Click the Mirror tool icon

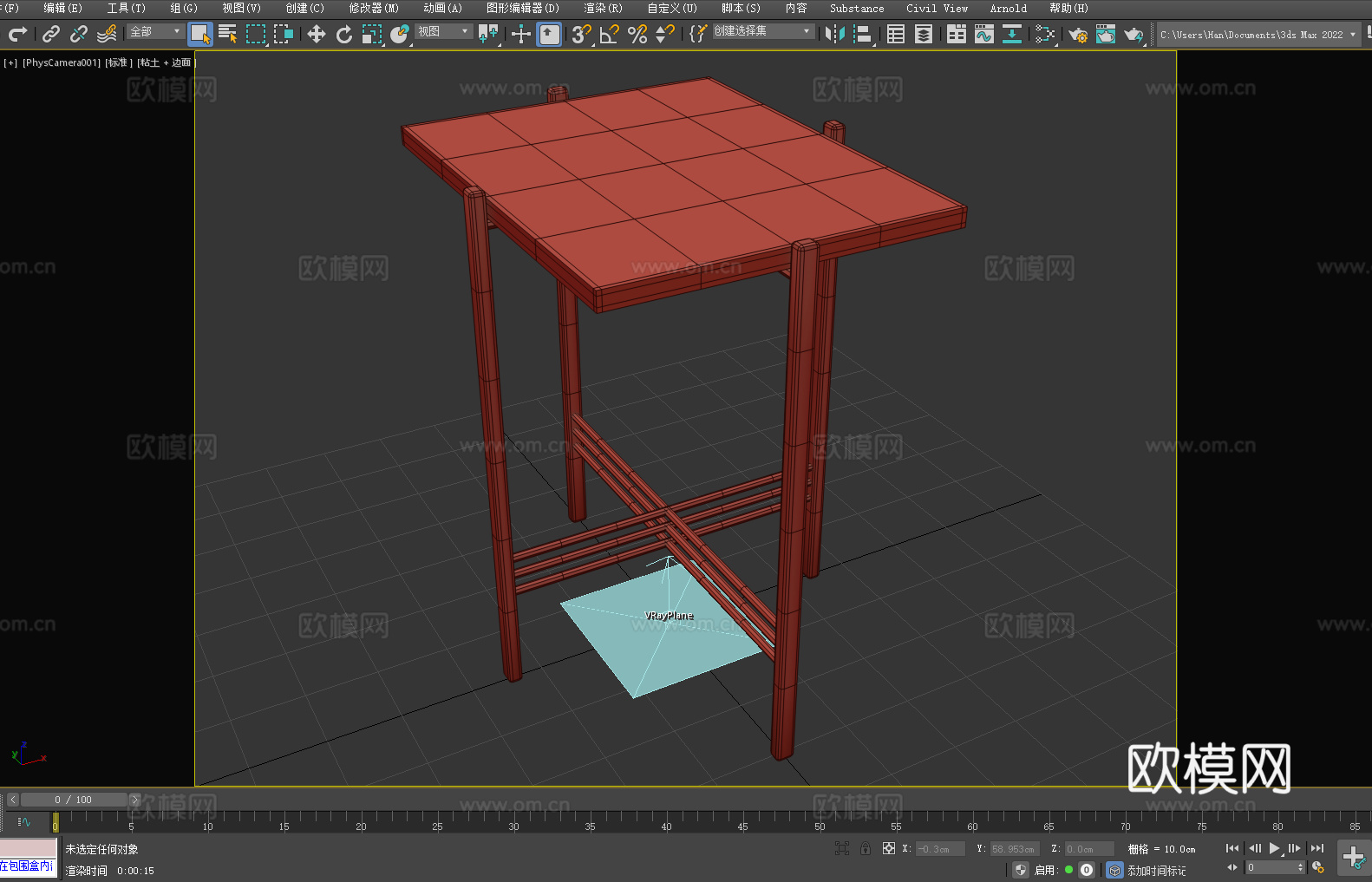pos(835,34)
